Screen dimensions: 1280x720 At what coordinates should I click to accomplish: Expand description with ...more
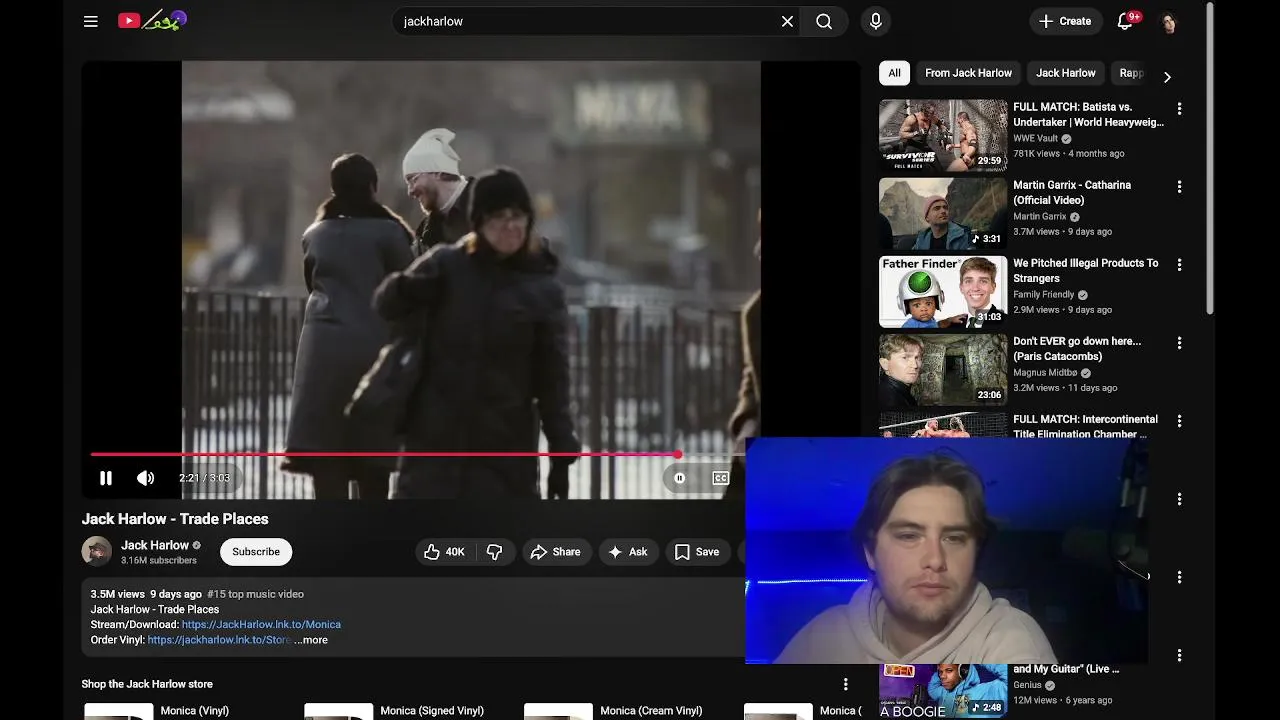coord(311,640)
